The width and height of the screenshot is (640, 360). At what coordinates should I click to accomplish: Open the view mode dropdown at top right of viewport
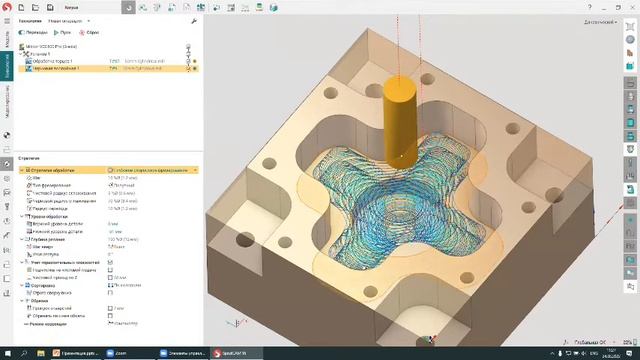pyautogui.click(x=600, y=22)
